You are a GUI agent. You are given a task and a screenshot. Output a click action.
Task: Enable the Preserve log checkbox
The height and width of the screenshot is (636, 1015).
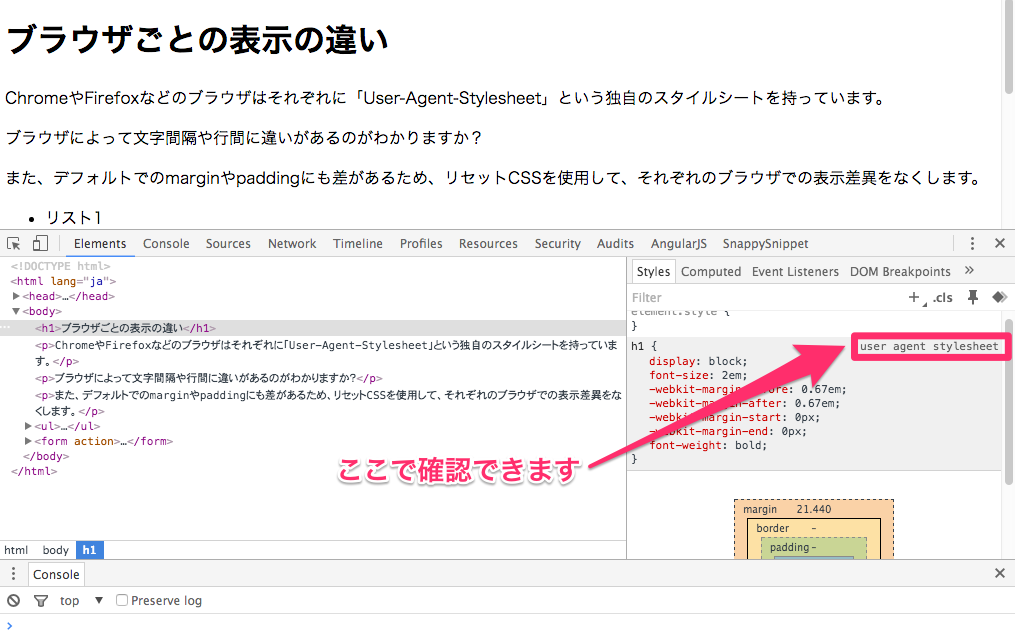tap(122, 600)
